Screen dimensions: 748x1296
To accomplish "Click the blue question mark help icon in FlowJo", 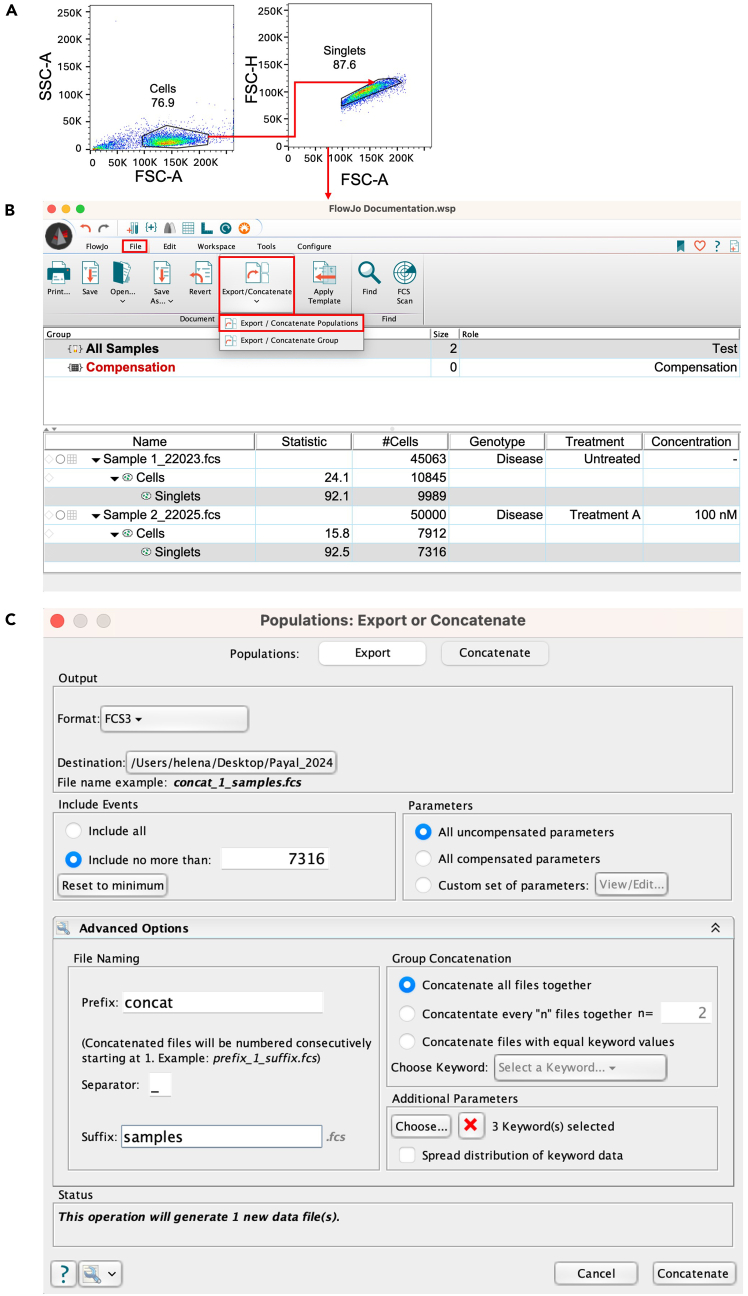I will point(717,245).
